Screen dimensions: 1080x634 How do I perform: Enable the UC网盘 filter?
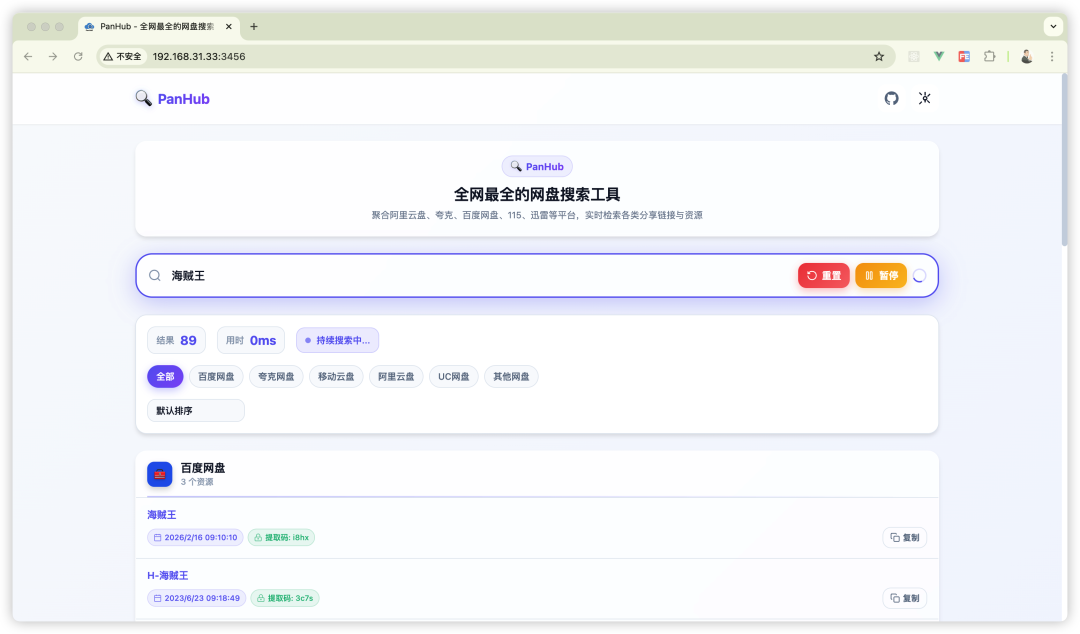(x=453, y=376)
